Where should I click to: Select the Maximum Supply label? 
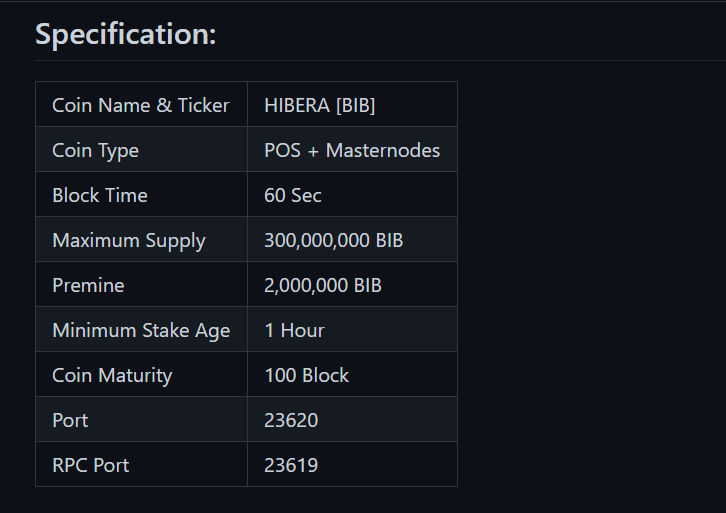129,241
